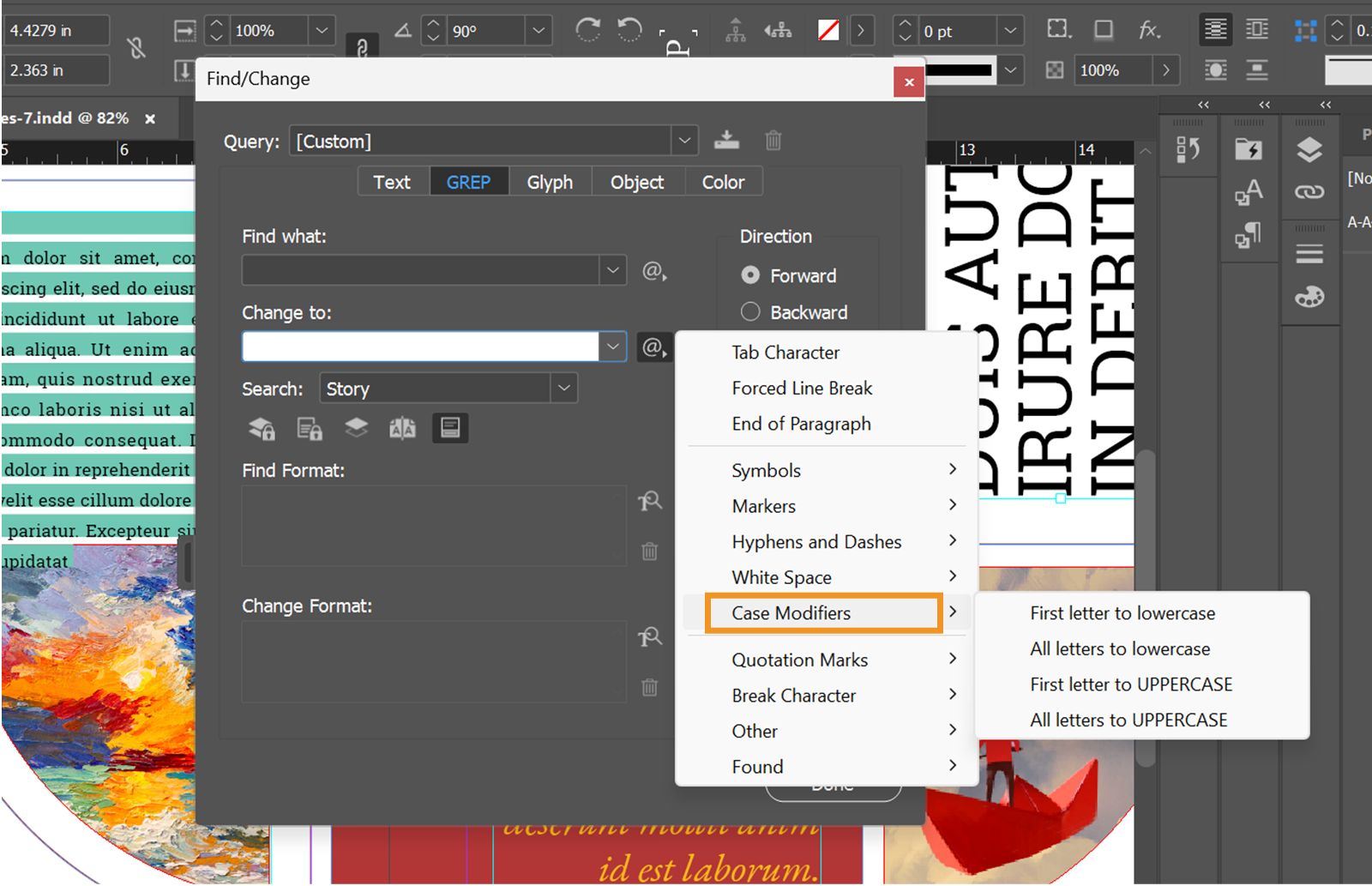This screenshot has height=886, width=1372.
Task: Click the Select Content icon
Action: click(x=778, y=31)
